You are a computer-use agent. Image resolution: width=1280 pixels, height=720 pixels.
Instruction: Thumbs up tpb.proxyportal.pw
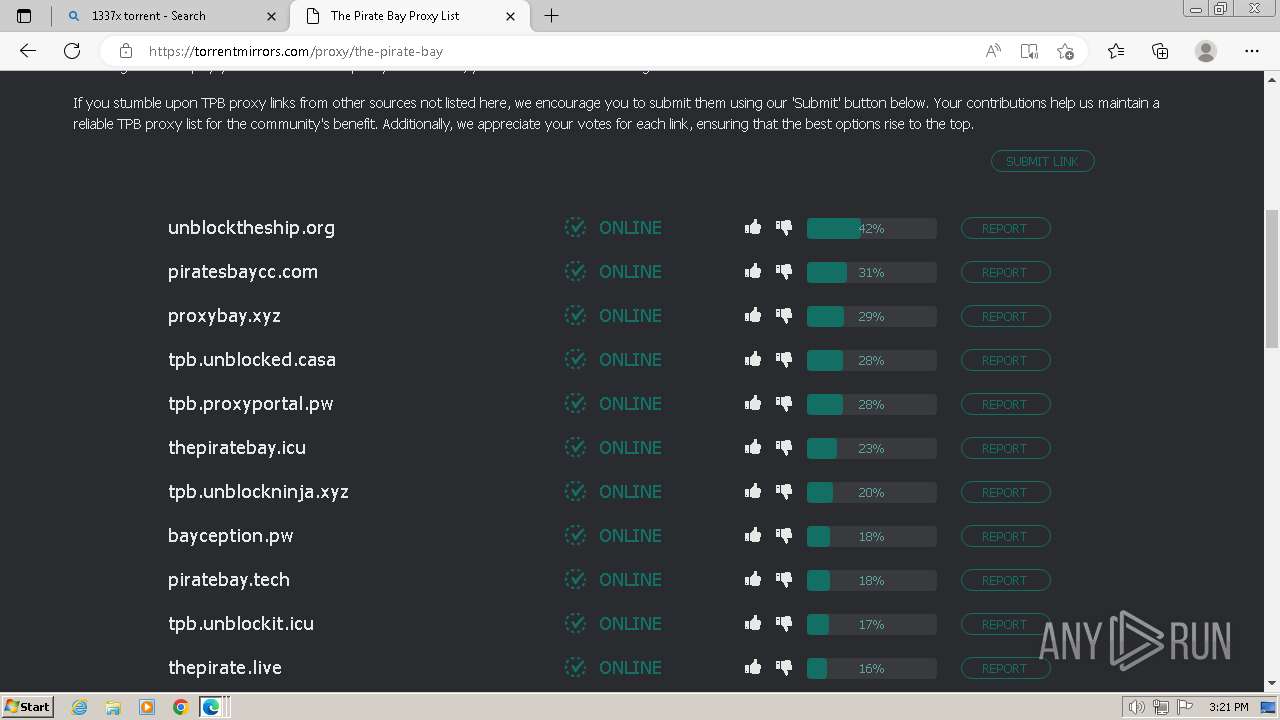pos(753,403)
